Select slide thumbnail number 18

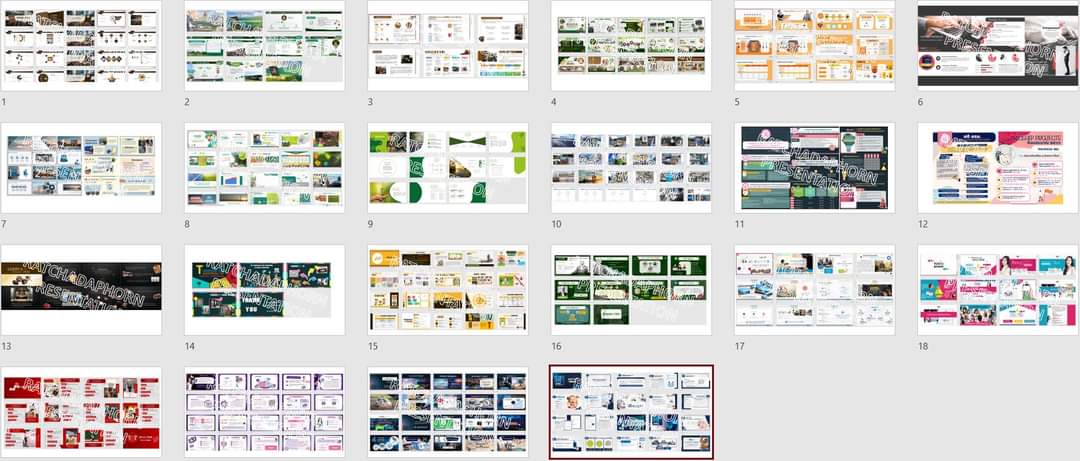998,290
